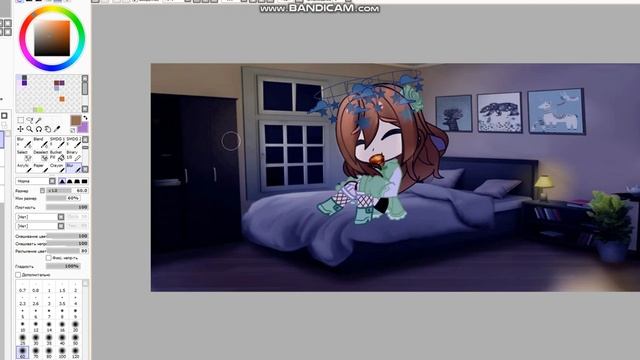Click the foreground brown color swatch

pos(76,120)
